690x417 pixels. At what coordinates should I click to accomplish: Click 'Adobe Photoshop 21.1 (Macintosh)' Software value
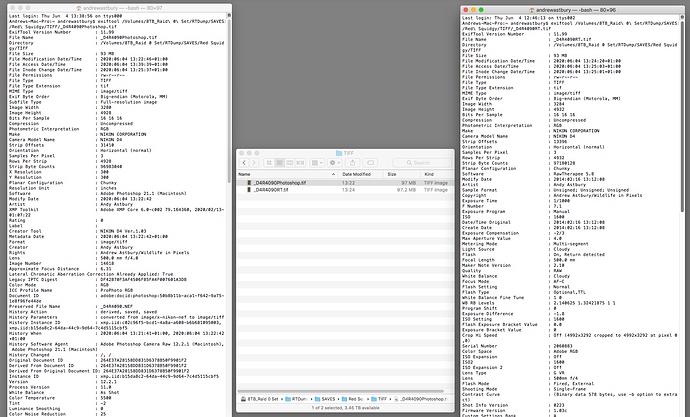point(143,194)
